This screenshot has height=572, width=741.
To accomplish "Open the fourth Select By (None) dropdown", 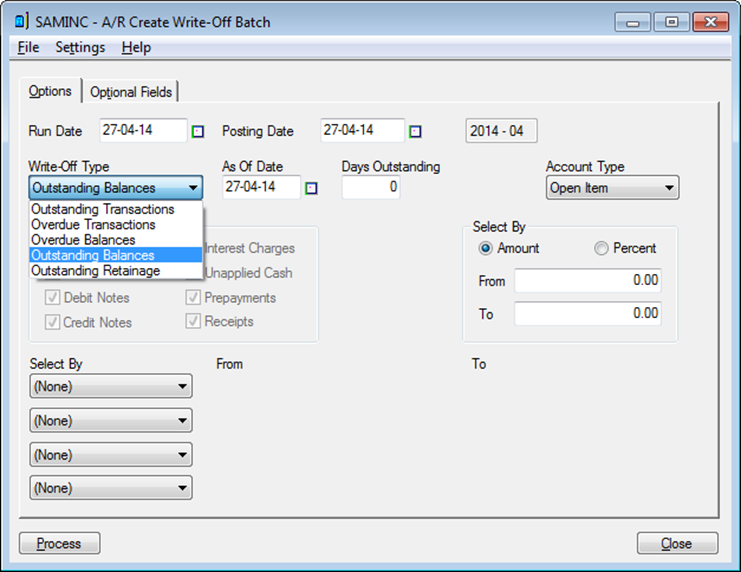I will (111, 487).
